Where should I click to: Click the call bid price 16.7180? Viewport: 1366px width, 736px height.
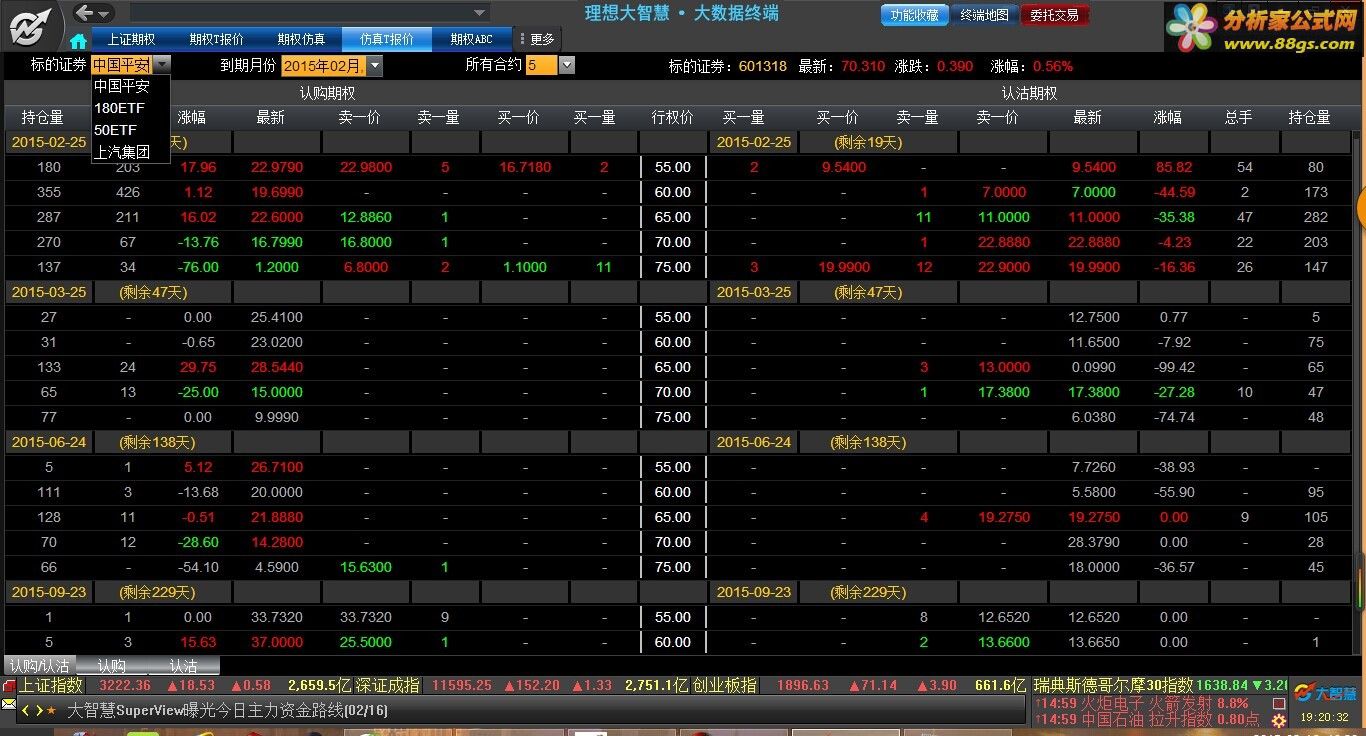pyautogui.click(x=525, y=167)
